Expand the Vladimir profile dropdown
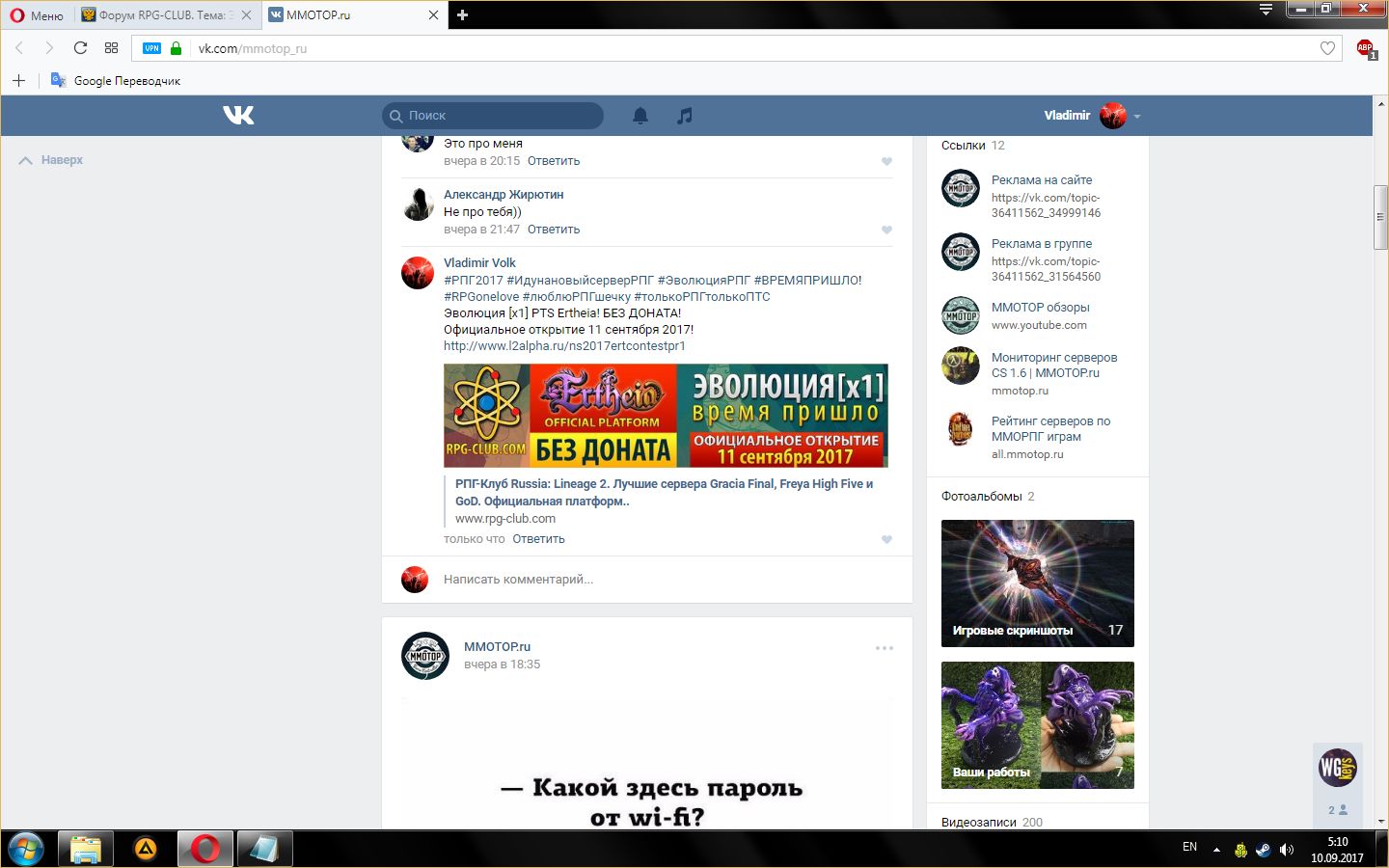The width and height of the screenshot is (1389, 868). point(1092,116)
